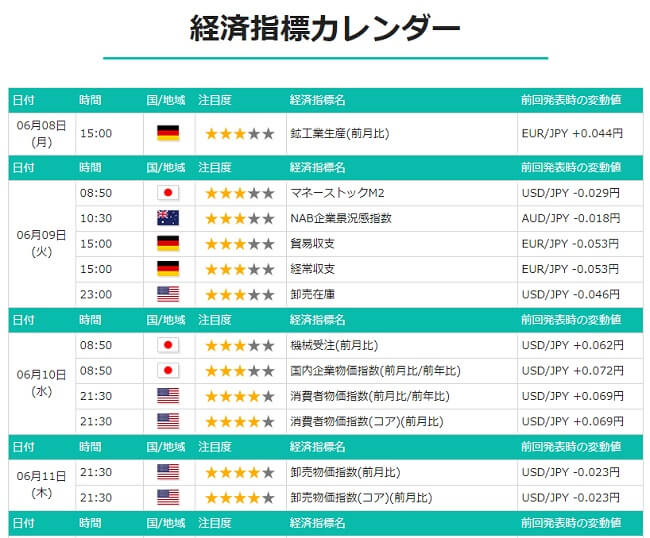Image resolution: width=650 pixels, height=538 pixels.
Task: Click star rating of 卸売物価指数(前月比) row
Action: click(x=240, y=472)
